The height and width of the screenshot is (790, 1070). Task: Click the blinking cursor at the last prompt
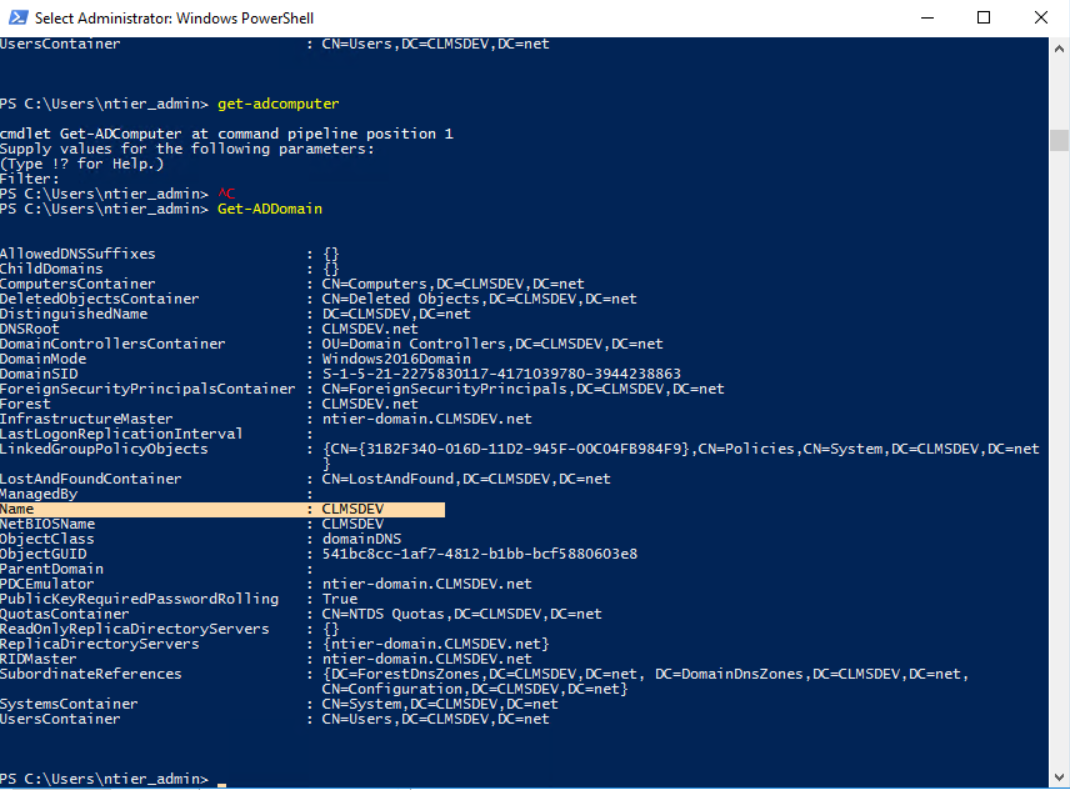(222, 780)
